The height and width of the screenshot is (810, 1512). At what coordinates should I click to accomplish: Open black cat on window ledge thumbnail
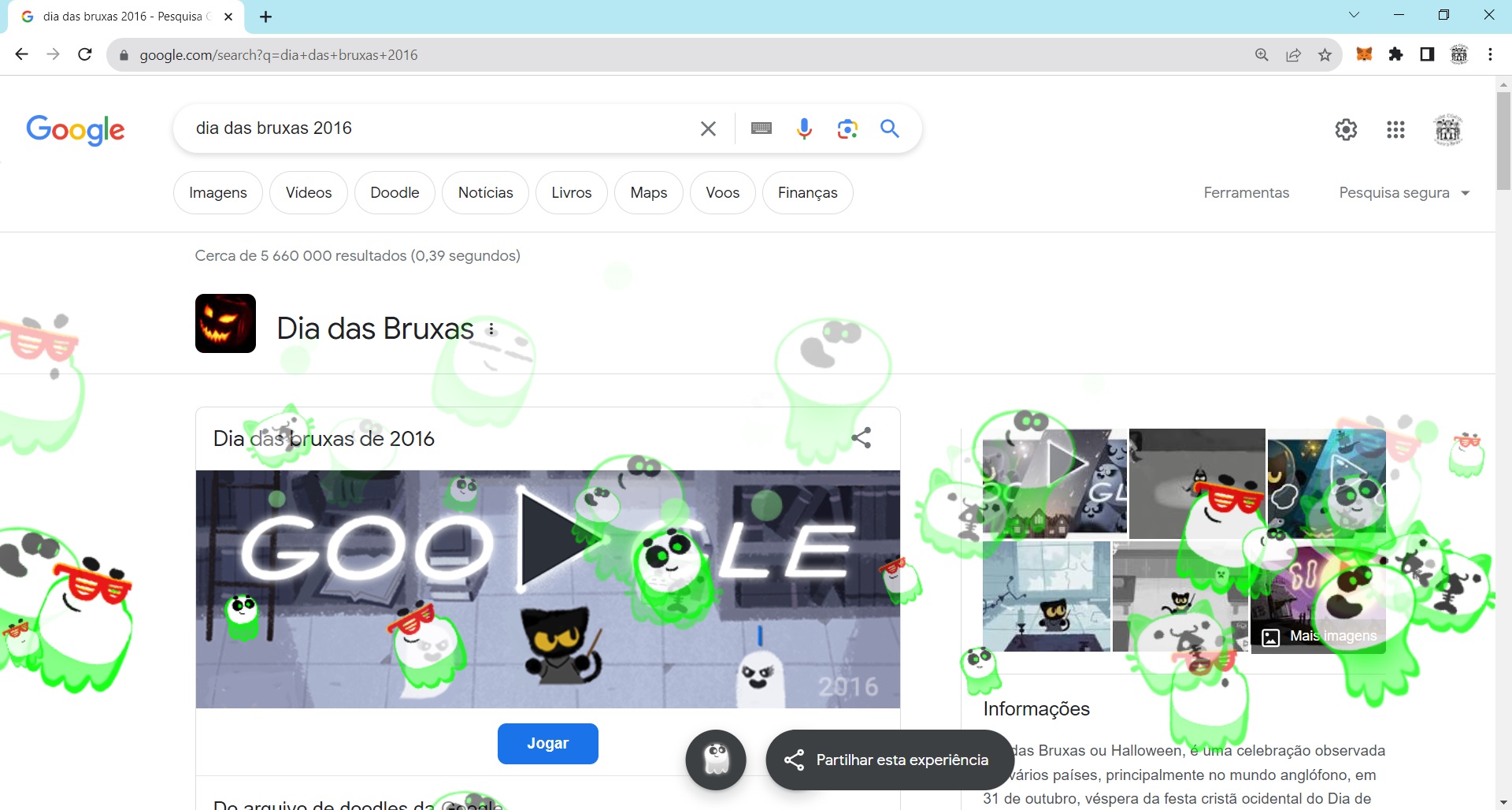pos(1046,596)
